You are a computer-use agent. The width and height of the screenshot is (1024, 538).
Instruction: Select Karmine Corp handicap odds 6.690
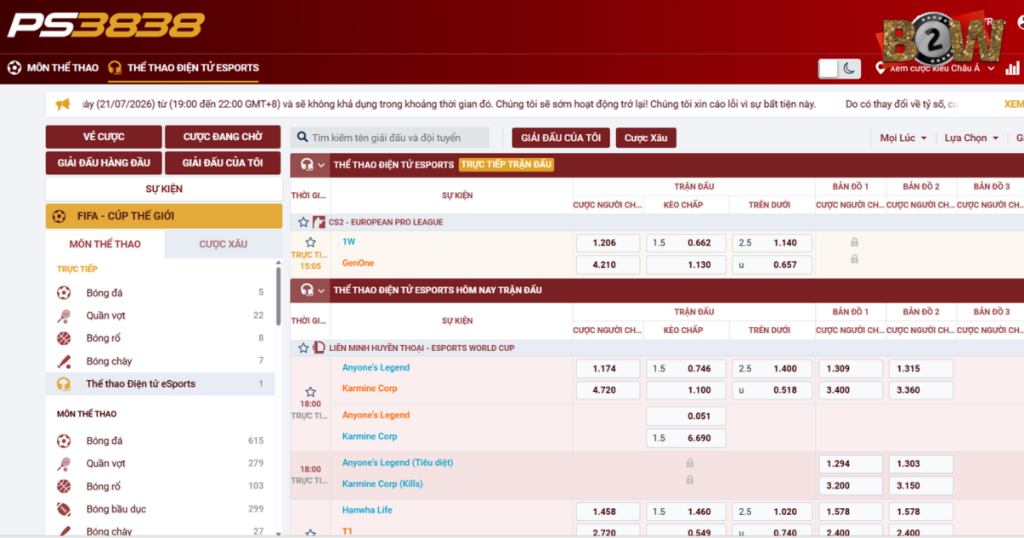coord(686,438)
